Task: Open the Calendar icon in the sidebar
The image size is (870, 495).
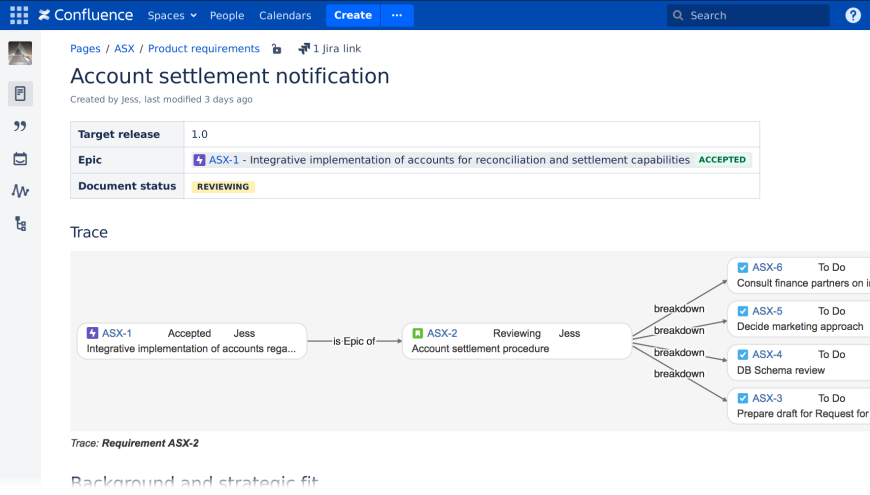Action: pos(20,159)
